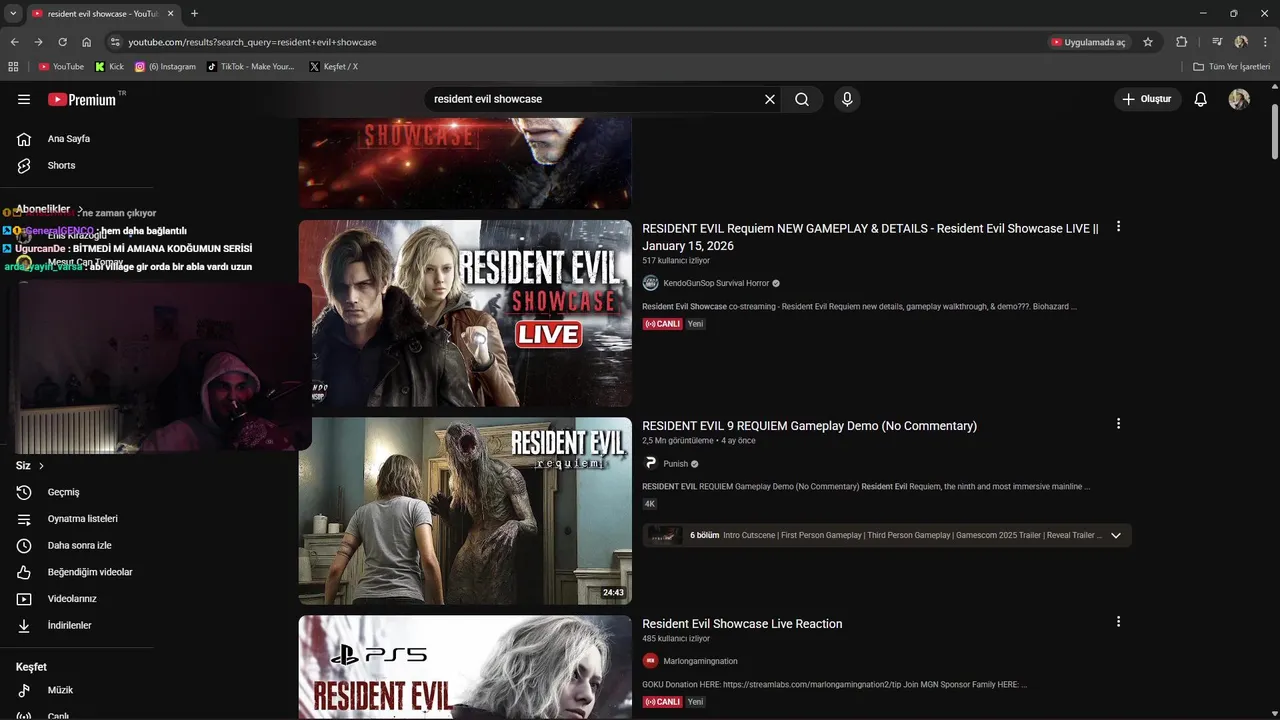This screenshot has height=720, width=1280.
Task: Open the RESIDENT EVIL Showcase LIVE thumbnail
Action: tap(465, 313)
